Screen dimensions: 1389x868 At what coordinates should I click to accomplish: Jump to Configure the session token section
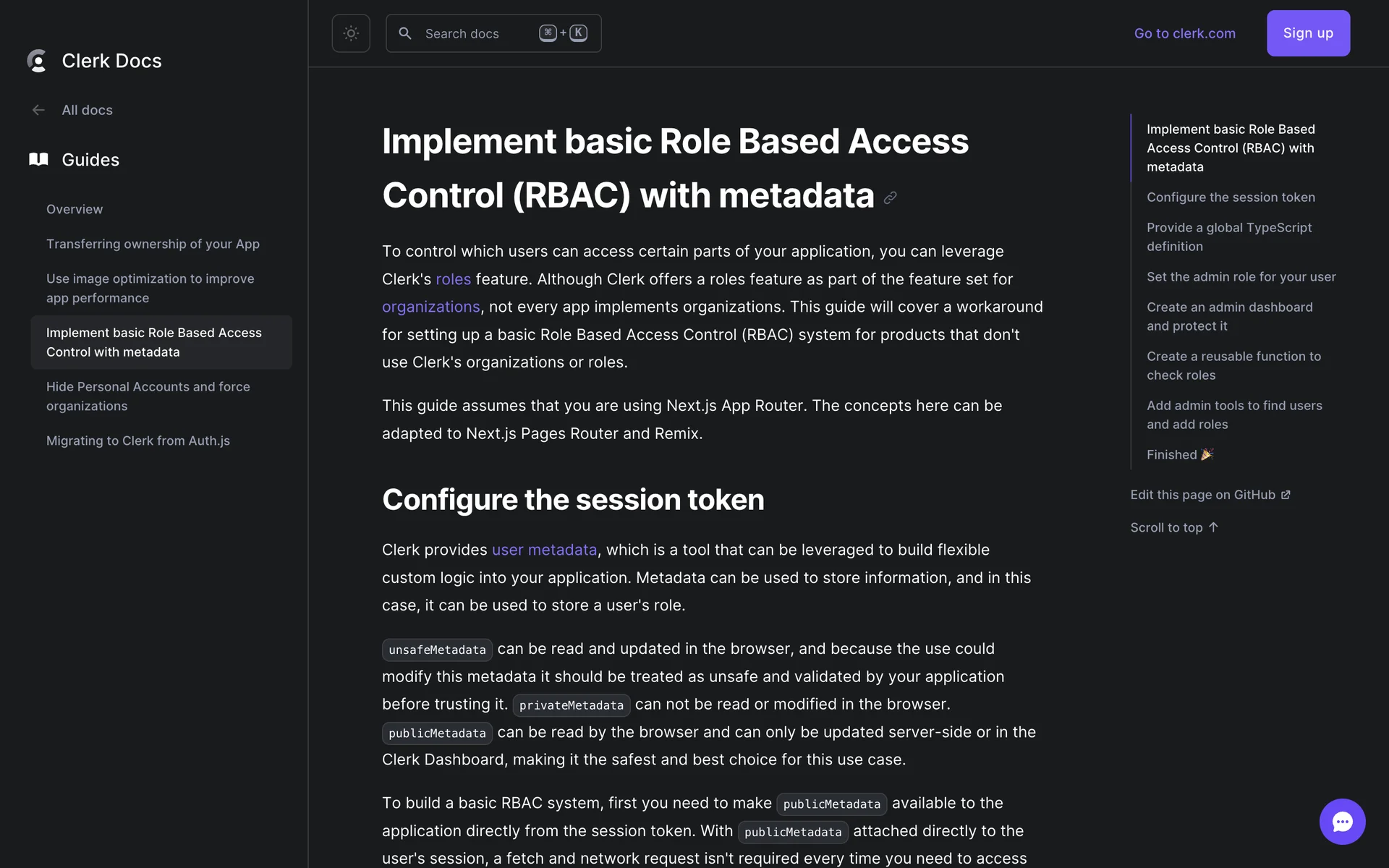pos(1231,197)
